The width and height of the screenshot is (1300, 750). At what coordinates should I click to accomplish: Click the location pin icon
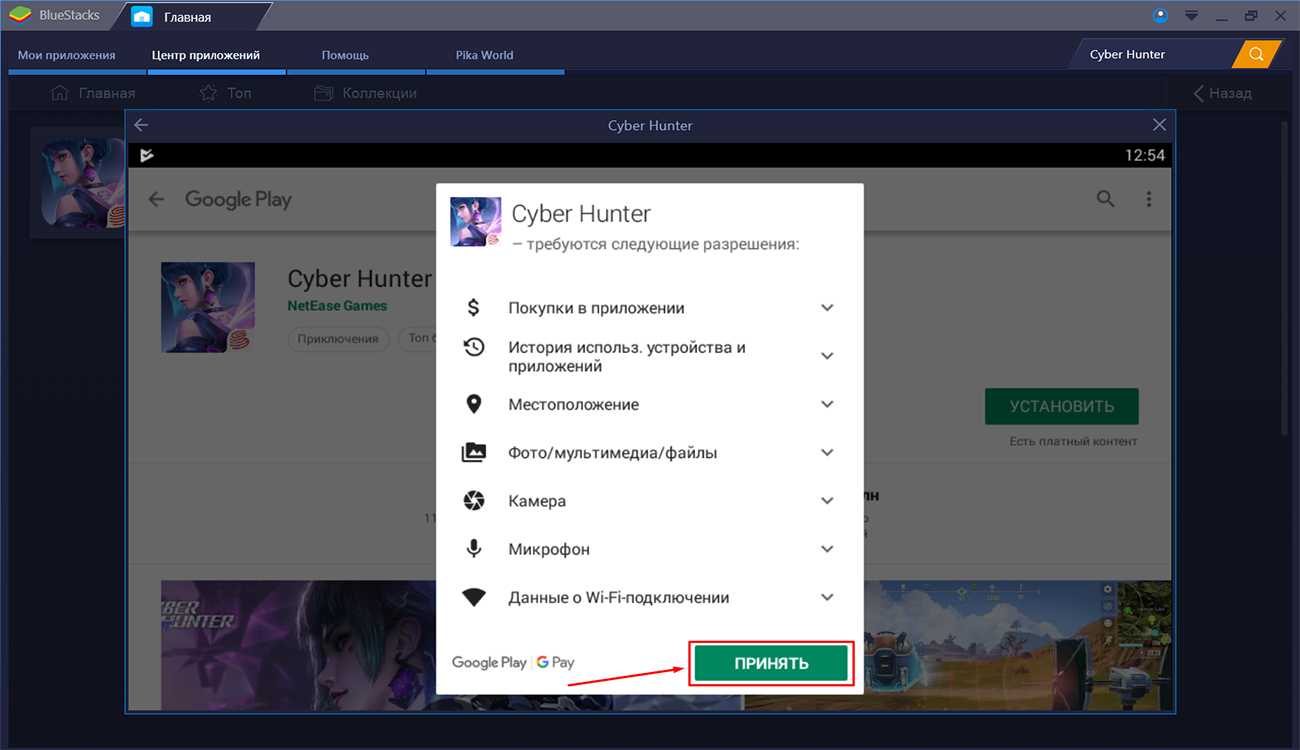coord(474,404)
